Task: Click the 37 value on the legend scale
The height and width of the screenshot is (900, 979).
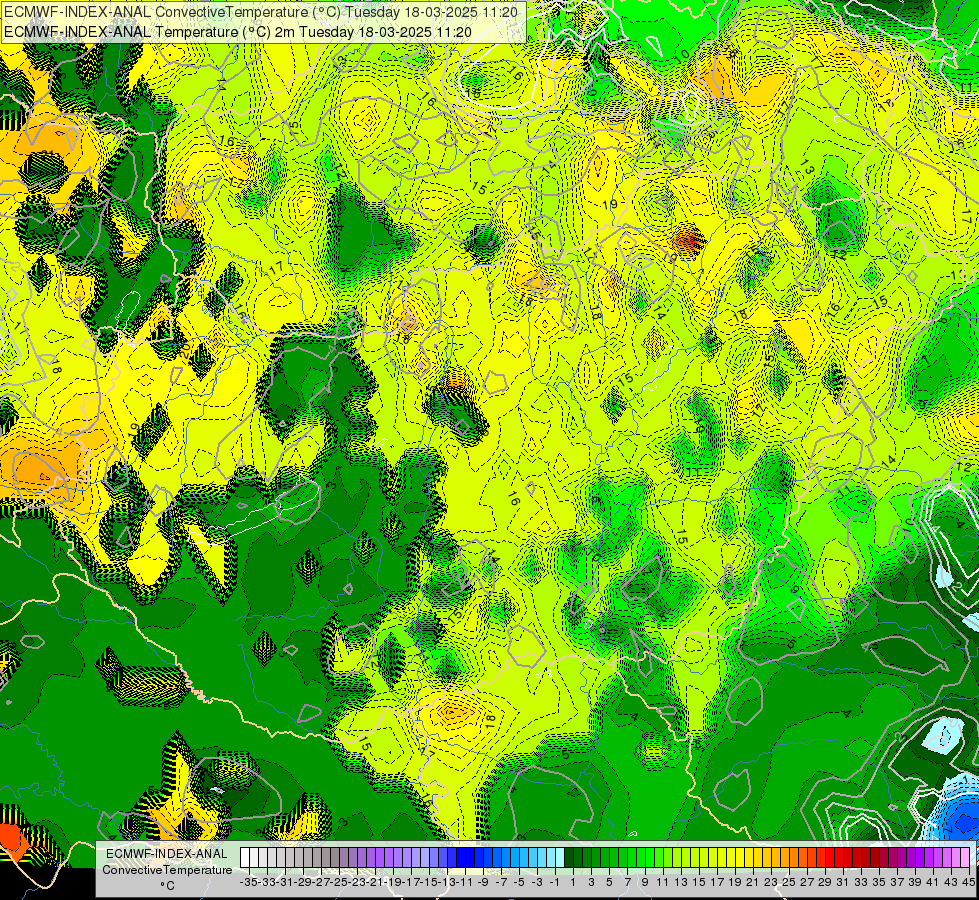Action: pos(897,883)
